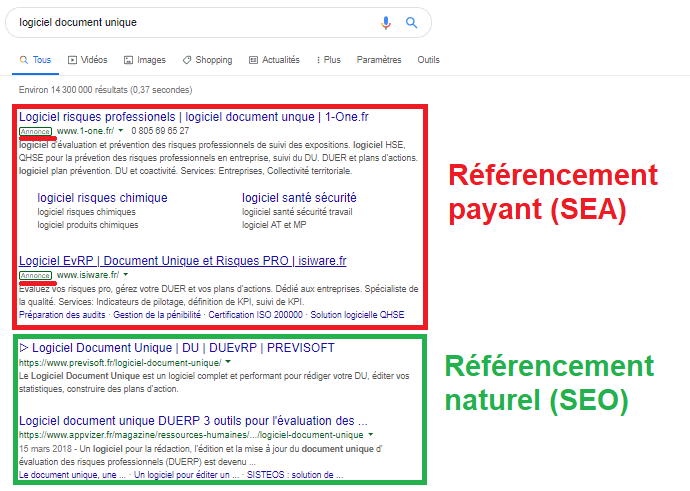This screenshot has width=690, height=491.
Task: Expand dropdown arrow beside the previsoft.fr URL
Action: (x=229, y=362)
